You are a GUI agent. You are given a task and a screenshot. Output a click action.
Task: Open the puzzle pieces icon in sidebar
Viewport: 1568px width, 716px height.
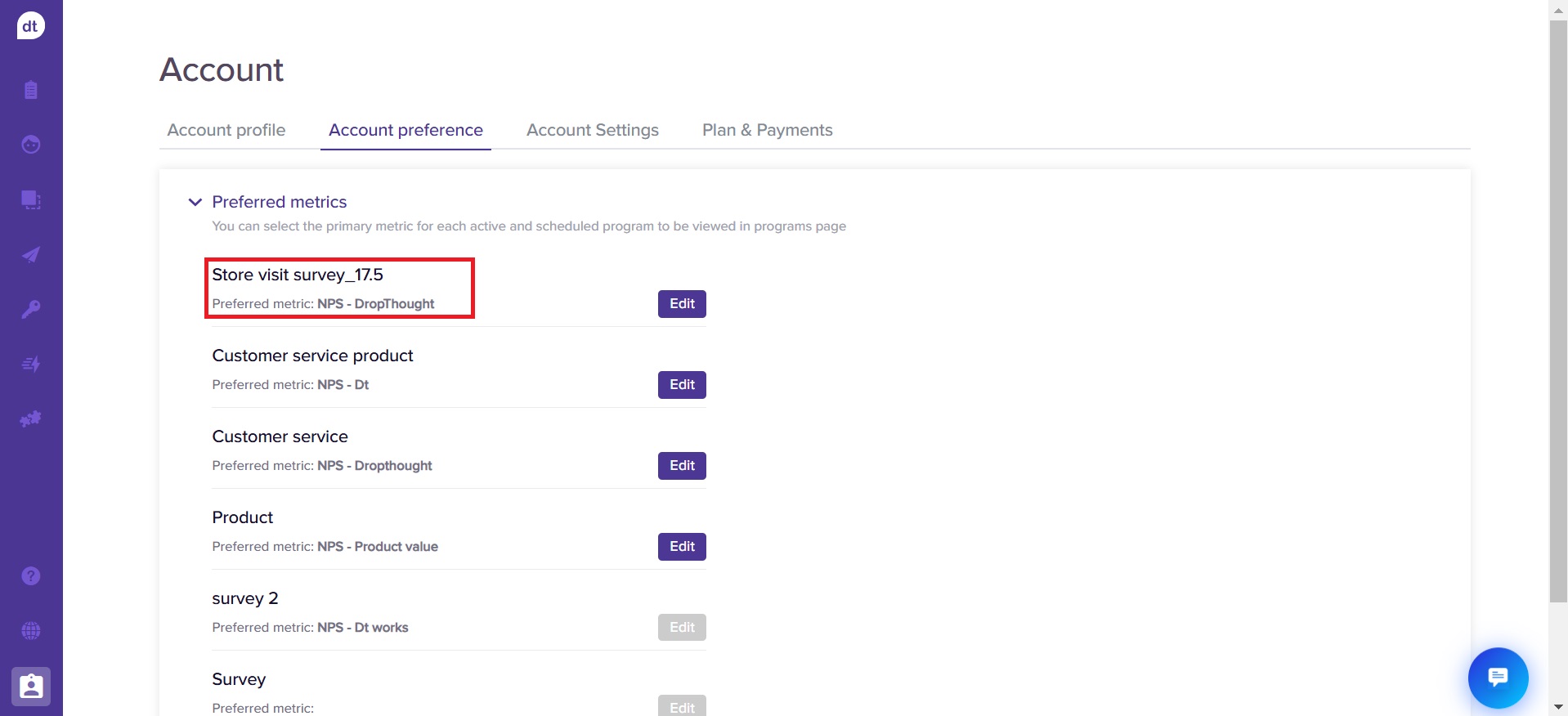tap(31, 419)
